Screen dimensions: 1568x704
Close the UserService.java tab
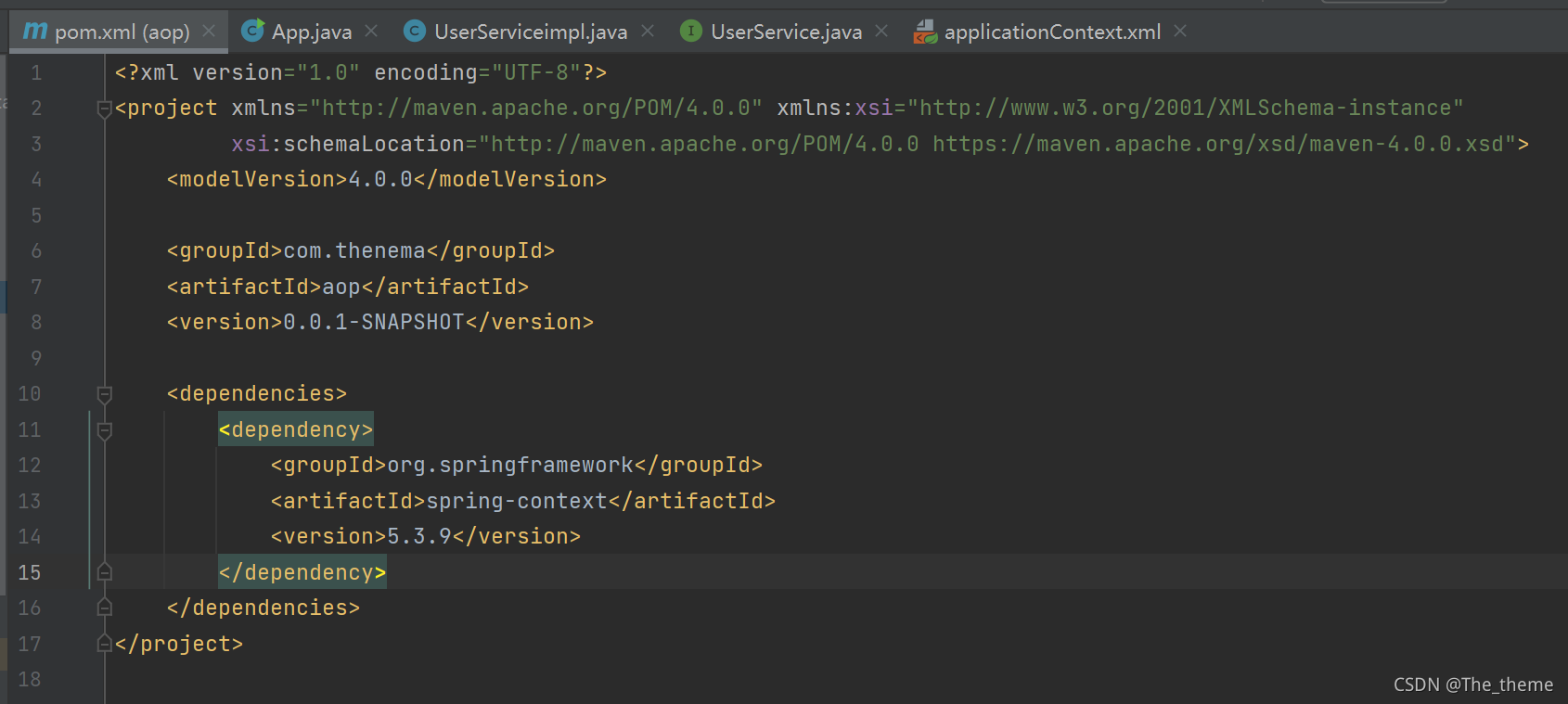[881, 32]
